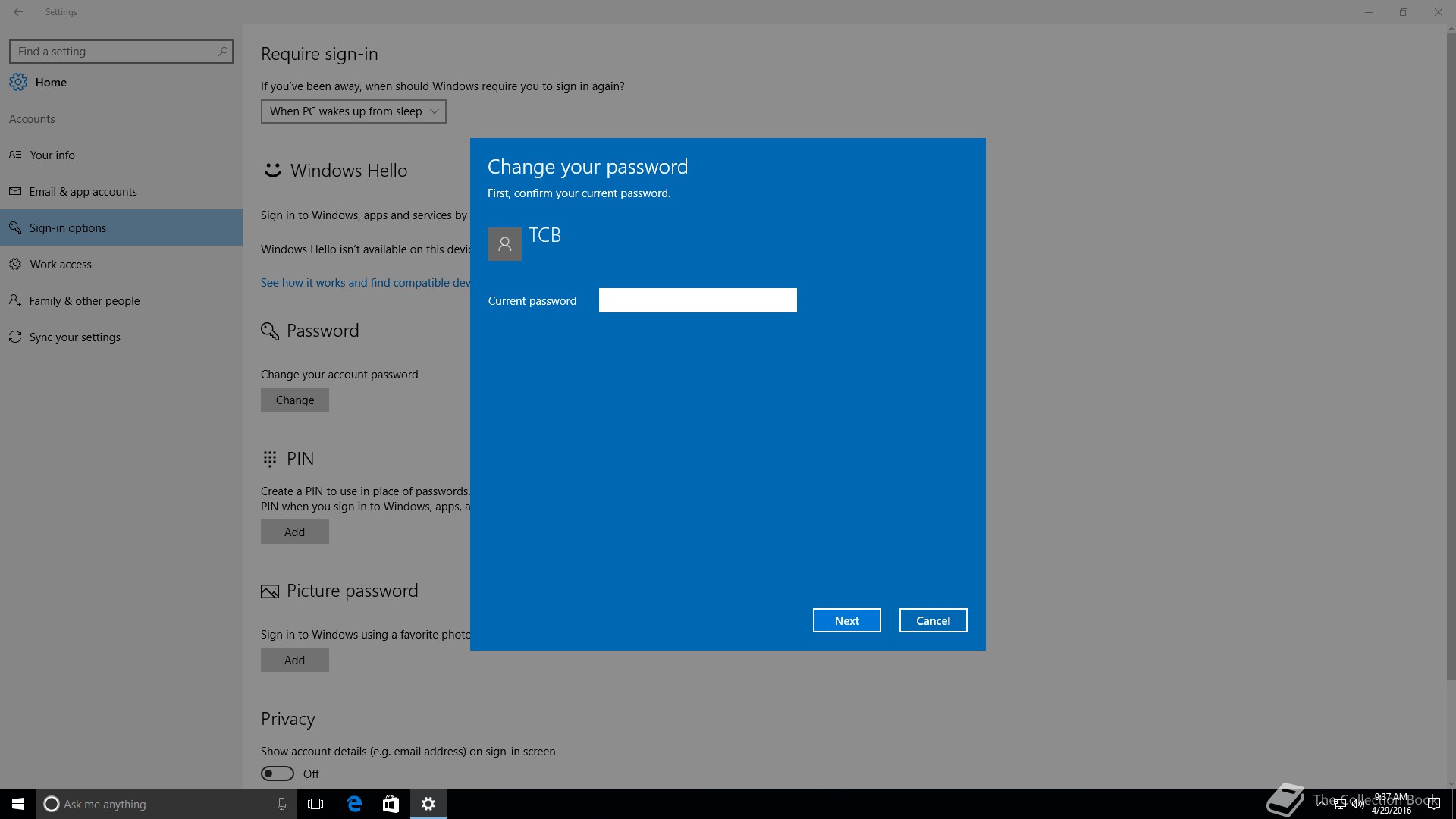Open Your info settings page
The width and height of the screenshot is (1456, 819).
(121, 155)
